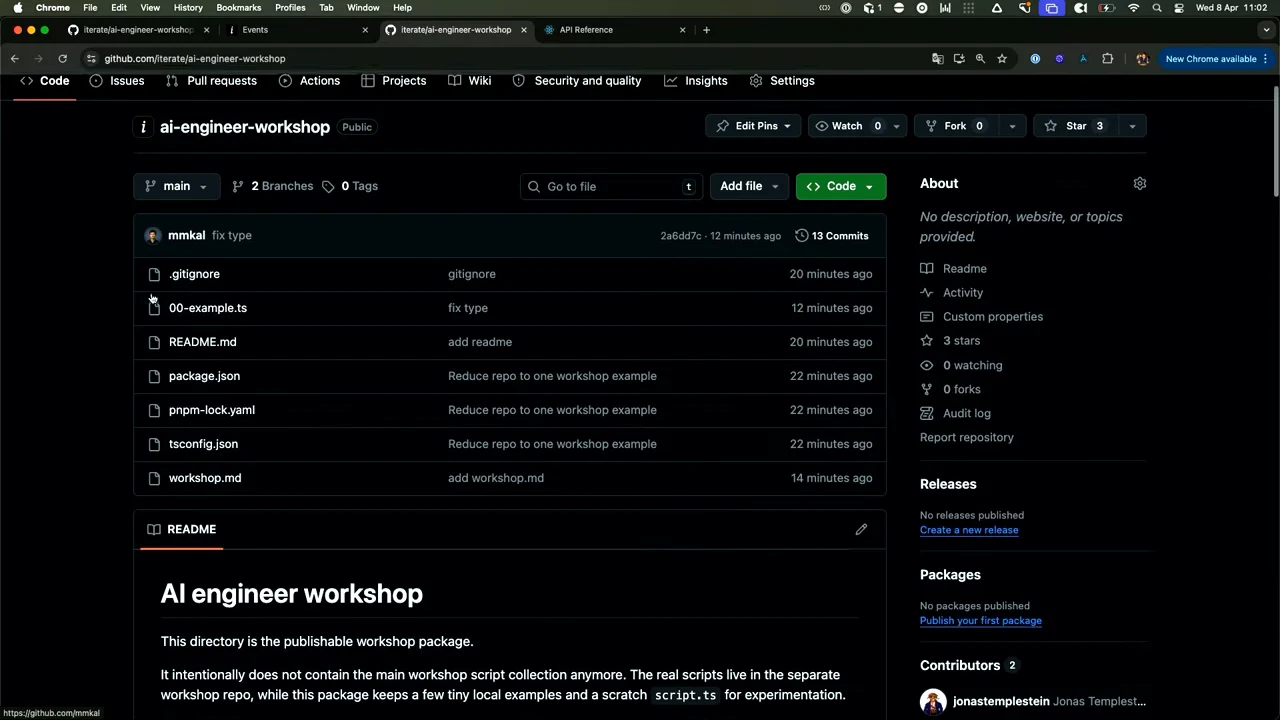The height and width of the screenshot is (720, 1280).
Task: Close the API Reference tab
Action: point(683,30)
